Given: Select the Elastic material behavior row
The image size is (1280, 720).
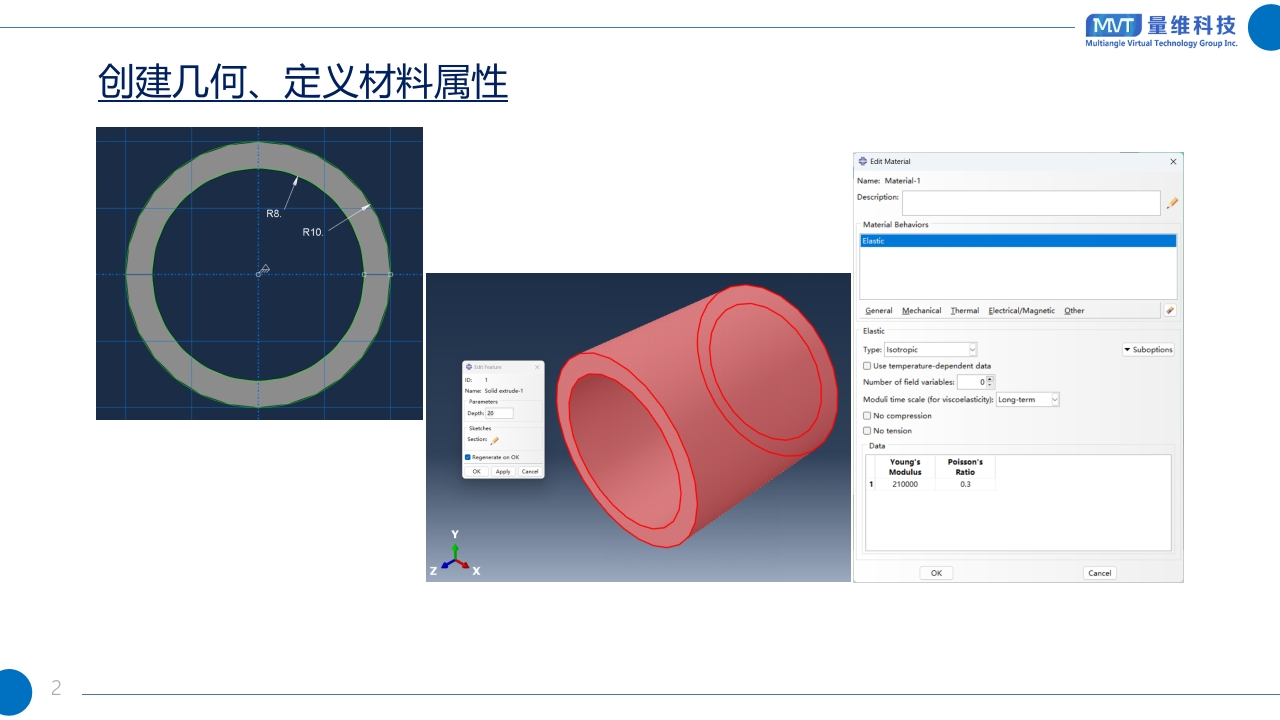Looking at the screenshot, I should [x=1018, y=241].
